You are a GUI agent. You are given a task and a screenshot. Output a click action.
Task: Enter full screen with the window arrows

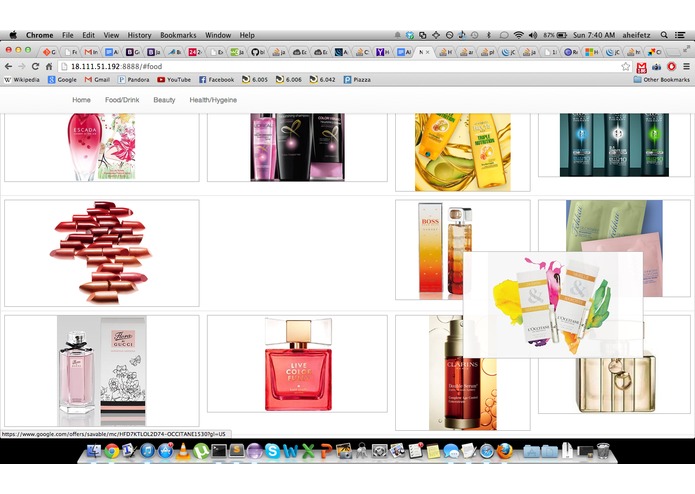[686, 48]
